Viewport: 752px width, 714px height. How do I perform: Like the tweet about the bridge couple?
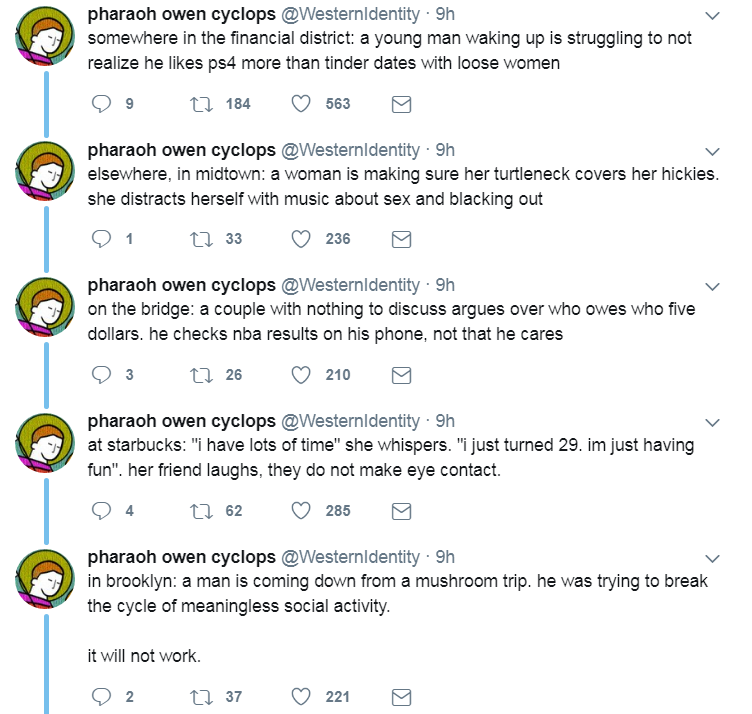coord(301,375)
